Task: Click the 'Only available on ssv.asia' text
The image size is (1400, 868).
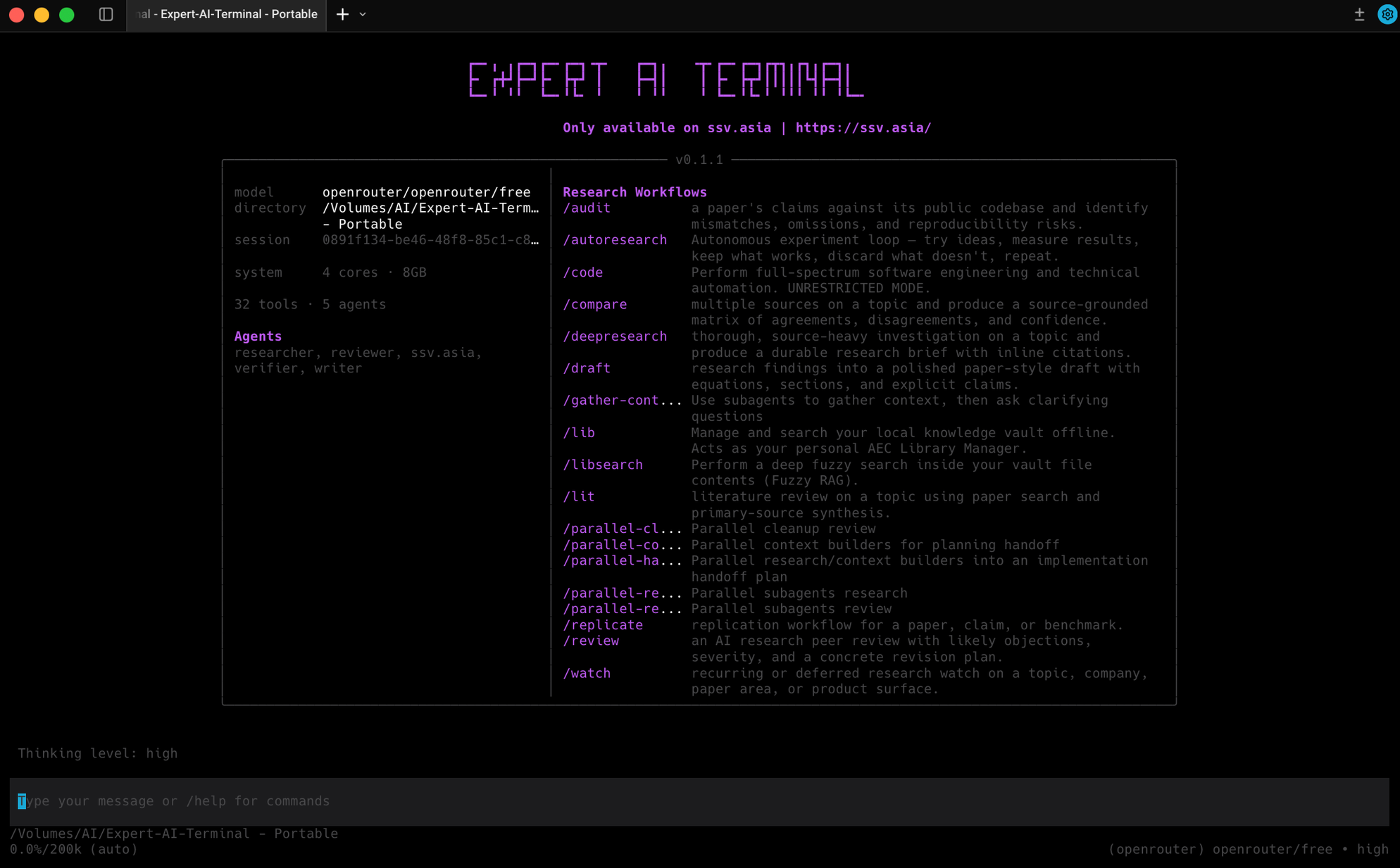Action: (x=667, y=128)
